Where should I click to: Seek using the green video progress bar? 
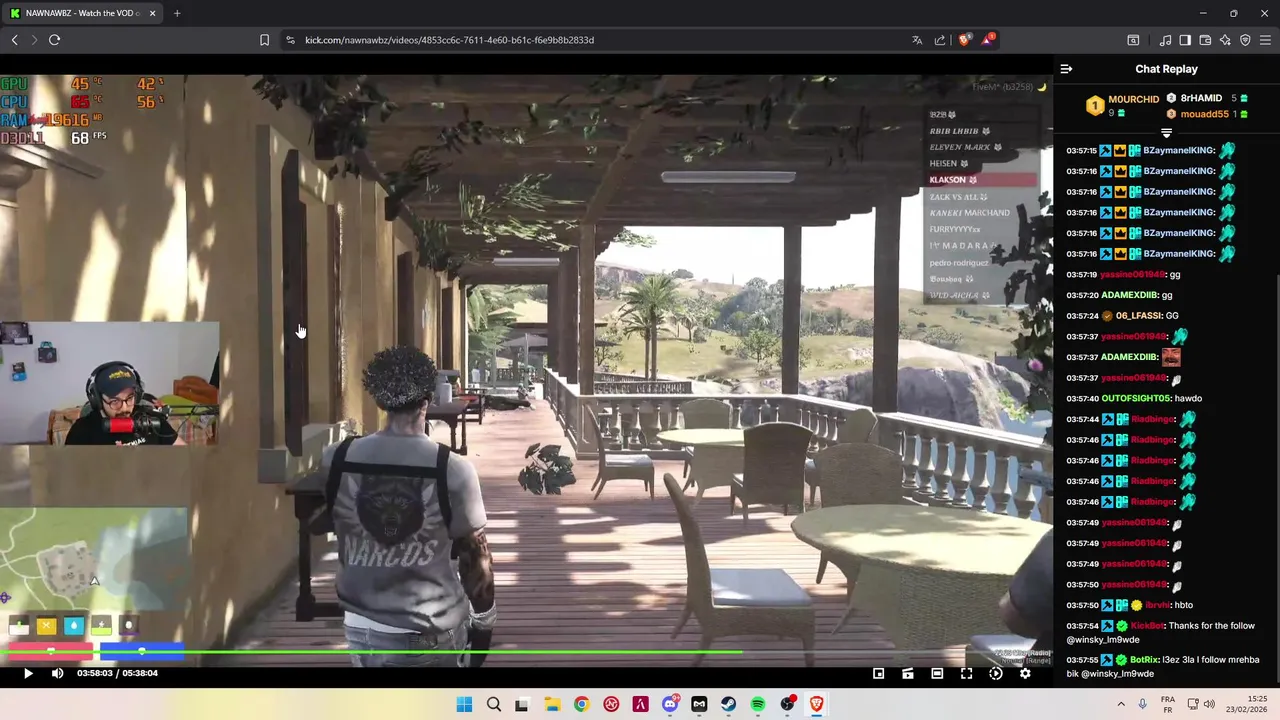[527, 653]
